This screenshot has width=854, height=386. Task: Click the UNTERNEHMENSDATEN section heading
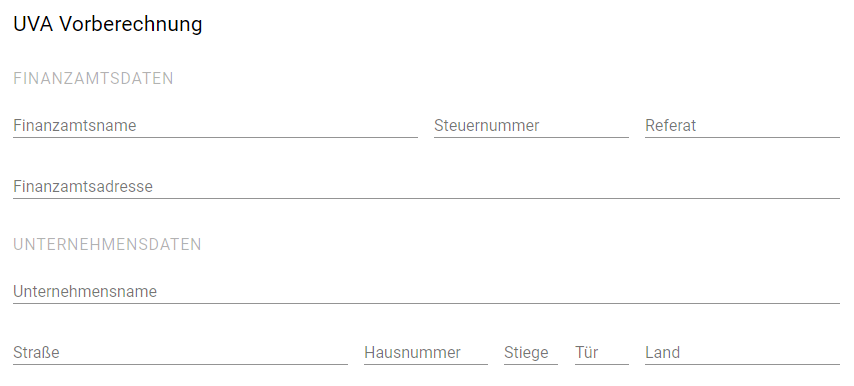pos(107,244)
